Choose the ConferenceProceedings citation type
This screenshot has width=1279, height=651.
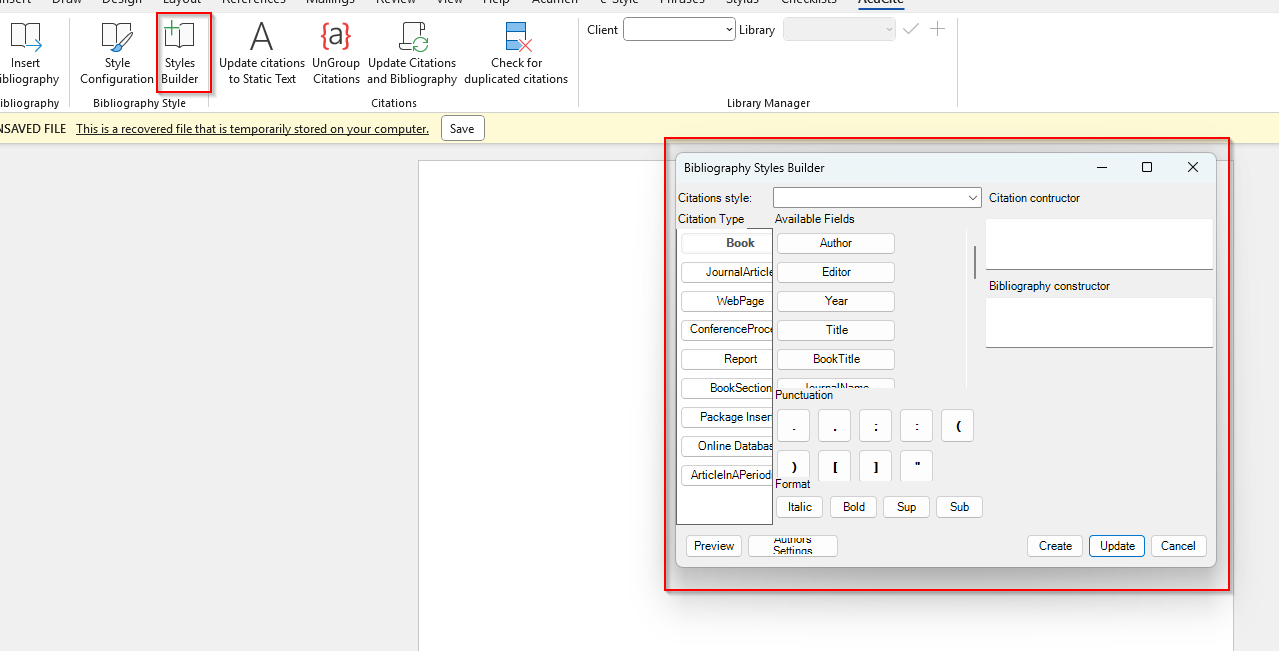(727, 329)
